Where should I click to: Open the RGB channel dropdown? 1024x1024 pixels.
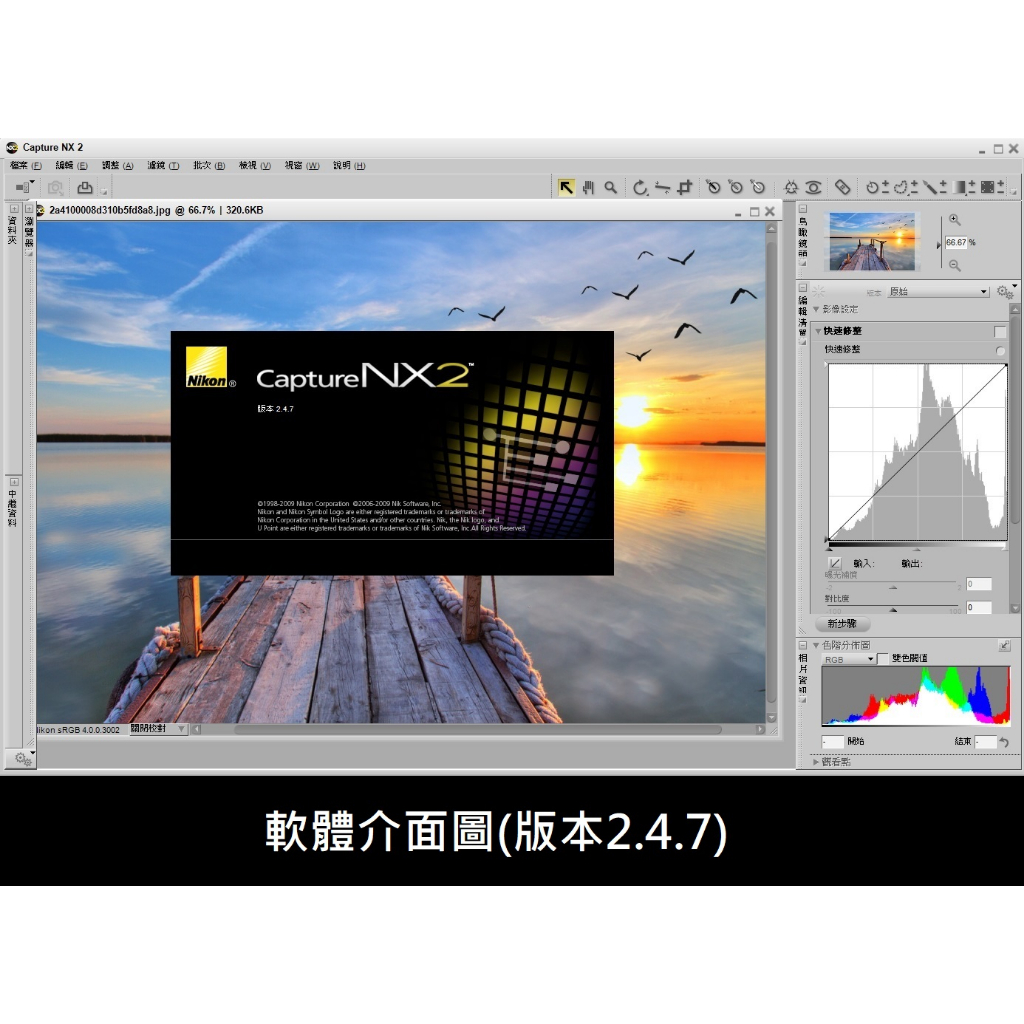click(x=848, y=659)
